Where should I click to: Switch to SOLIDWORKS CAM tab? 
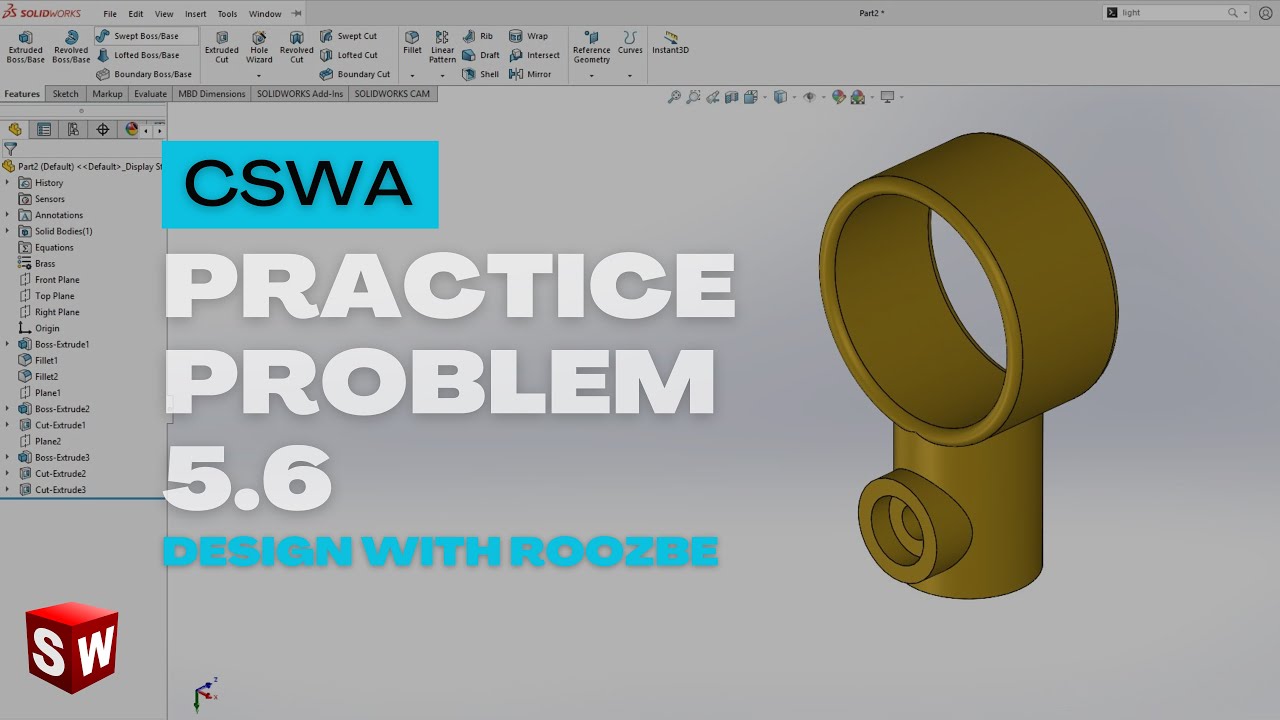click(x=392, y=94)
